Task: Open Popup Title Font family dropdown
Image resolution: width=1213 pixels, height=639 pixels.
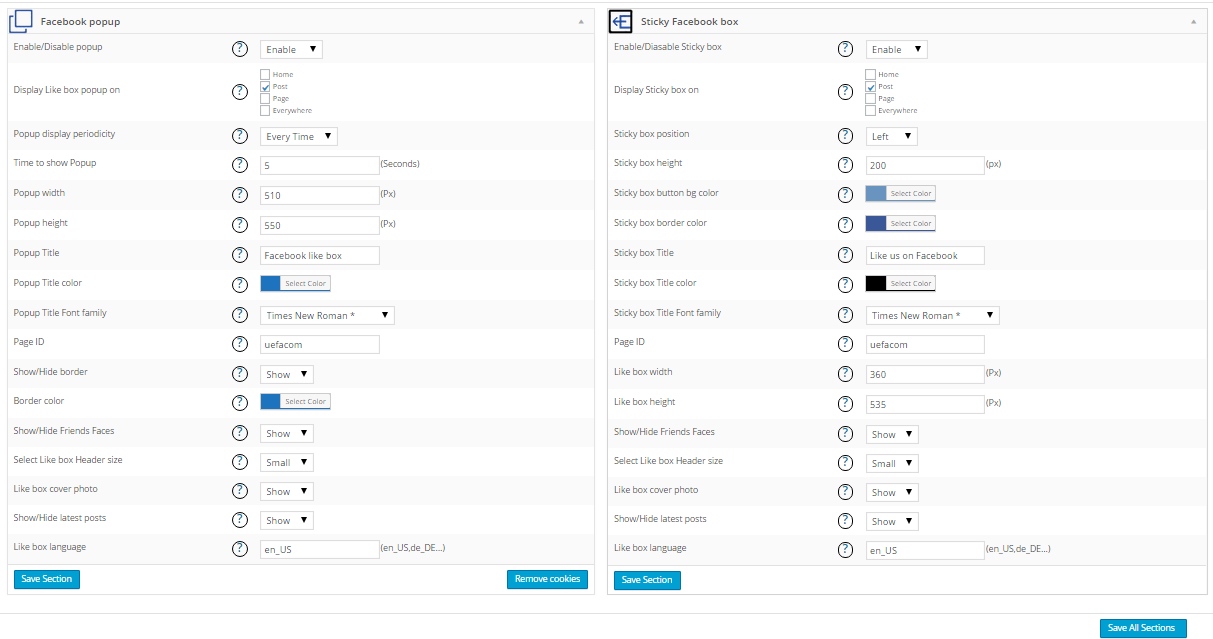Action: point(327,315)
